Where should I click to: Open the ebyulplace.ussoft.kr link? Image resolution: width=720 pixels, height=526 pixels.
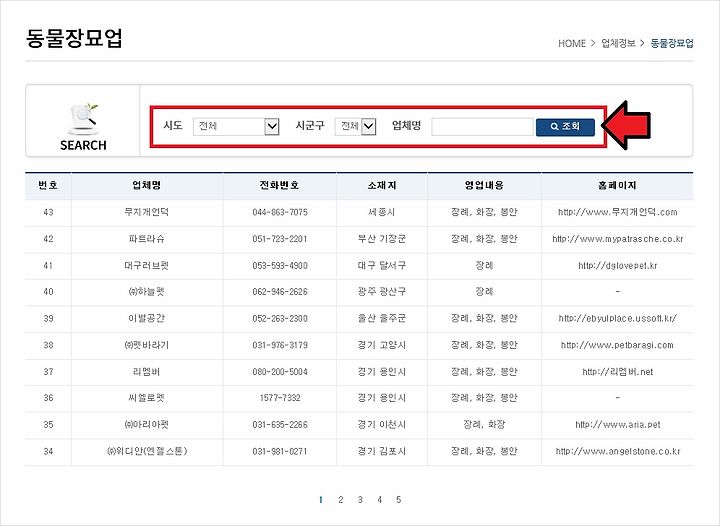(x=618, y=318)
